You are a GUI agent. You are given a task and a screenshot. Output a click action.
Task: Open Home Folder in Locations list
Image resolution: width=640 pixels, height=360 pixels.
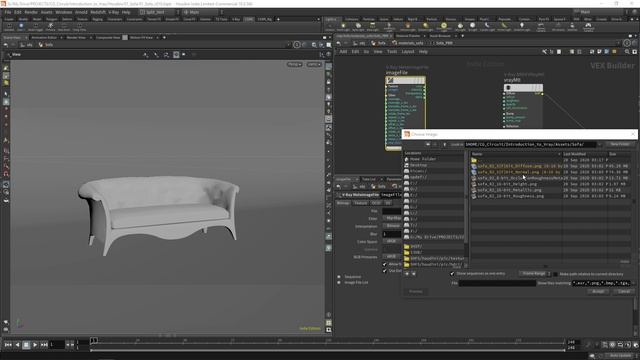[423, 159]
